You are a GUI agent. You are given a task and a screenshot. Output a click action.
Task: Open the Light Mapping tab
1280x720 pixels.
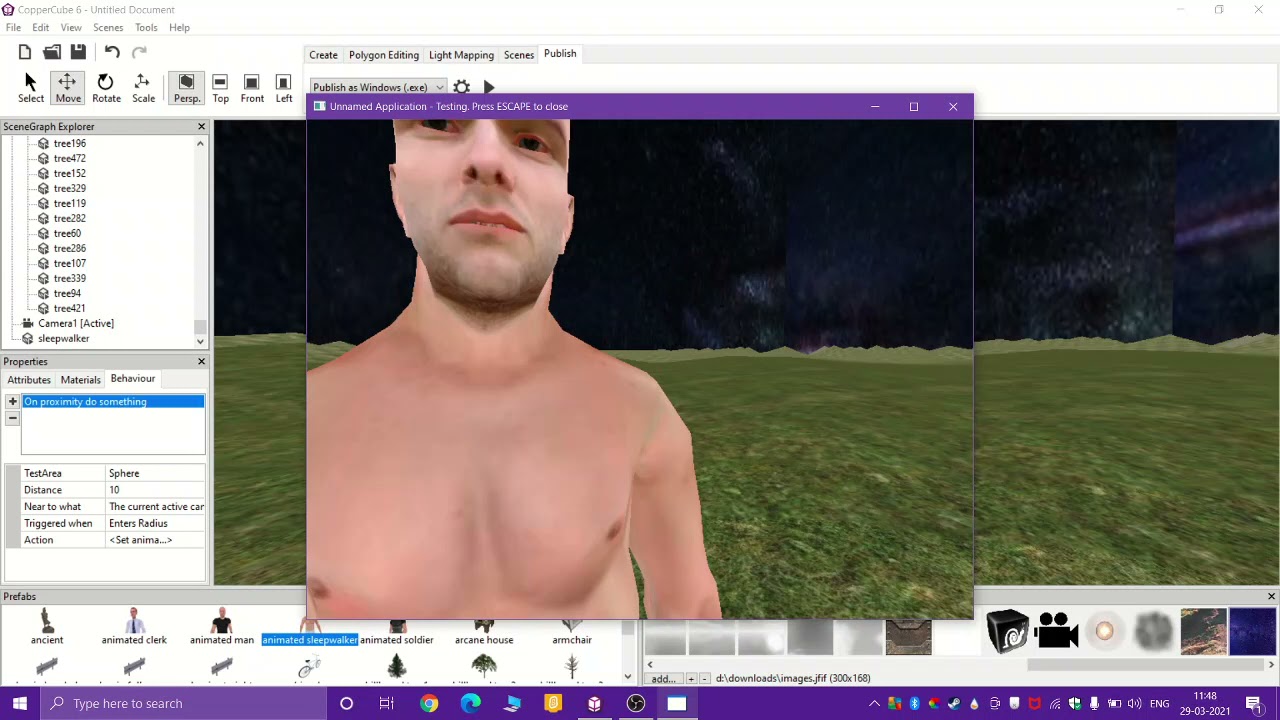[461, 55]
